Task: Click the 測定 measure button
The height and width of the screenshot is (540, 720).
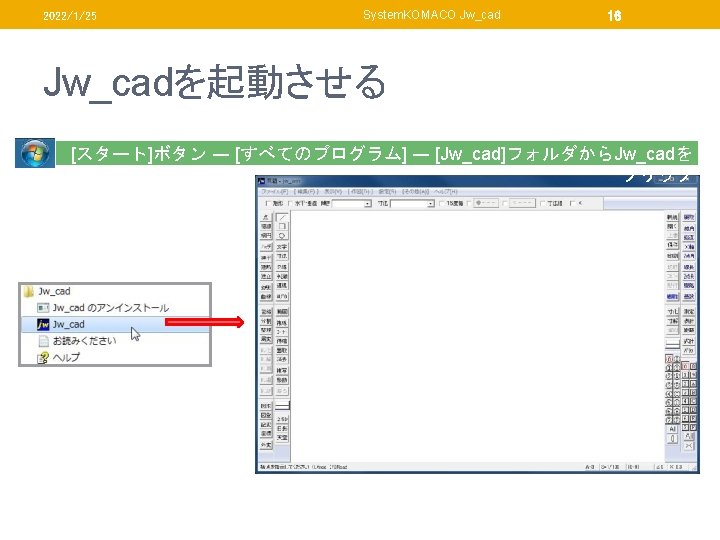Action: [x=689, y=312]
